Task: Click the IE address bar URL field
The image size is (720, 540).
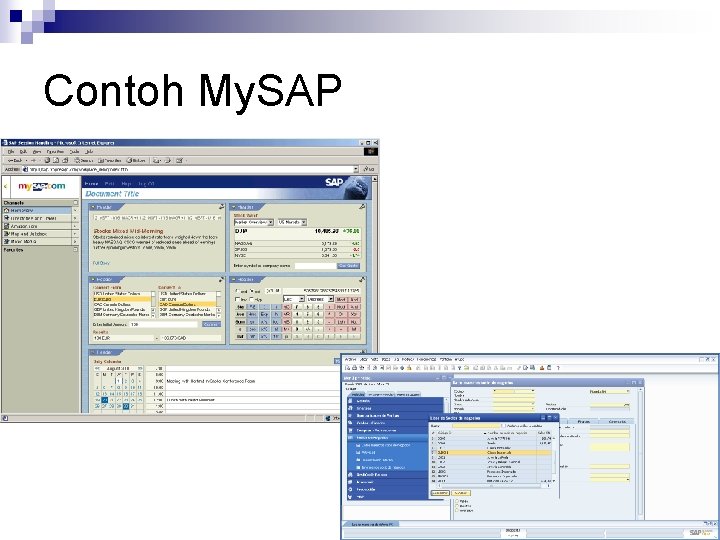Action: click(x=189, y=169)
